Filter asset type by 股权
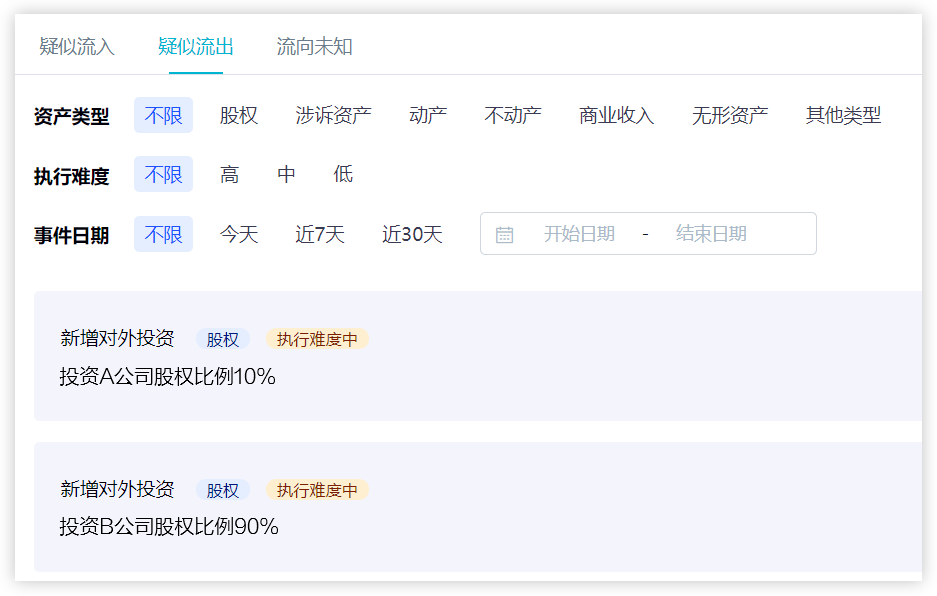Screen dimensions: 937x596 point(238,115)
